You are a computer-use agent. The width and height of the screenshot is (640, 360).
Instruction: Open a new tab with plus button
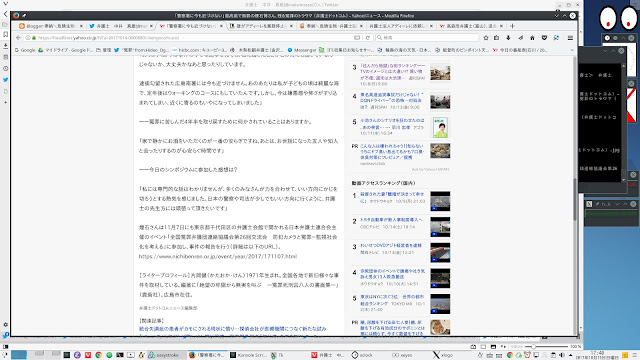(x=512, y=26)
